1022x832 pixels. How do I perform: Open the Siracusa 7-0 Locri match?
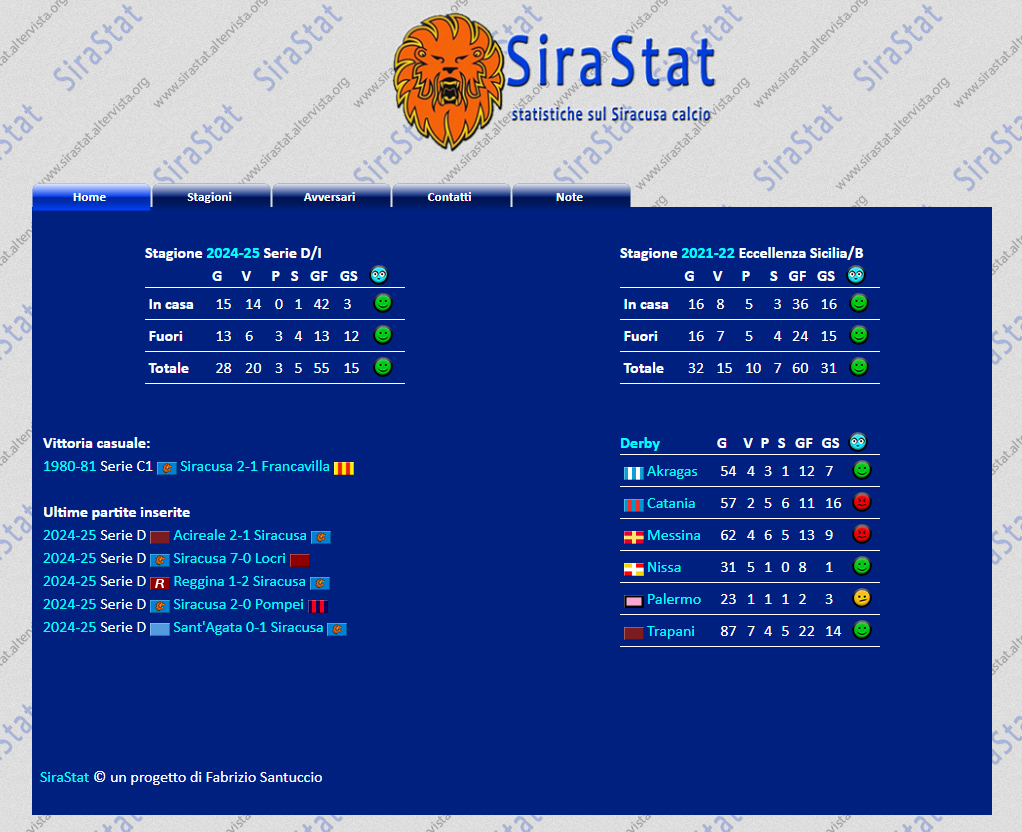click(229, 558)
